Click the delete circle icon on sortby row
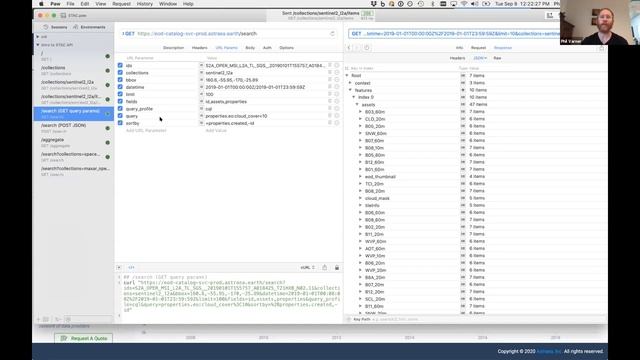The width and height of the screenshot is (640, 360). click(337, 123)
